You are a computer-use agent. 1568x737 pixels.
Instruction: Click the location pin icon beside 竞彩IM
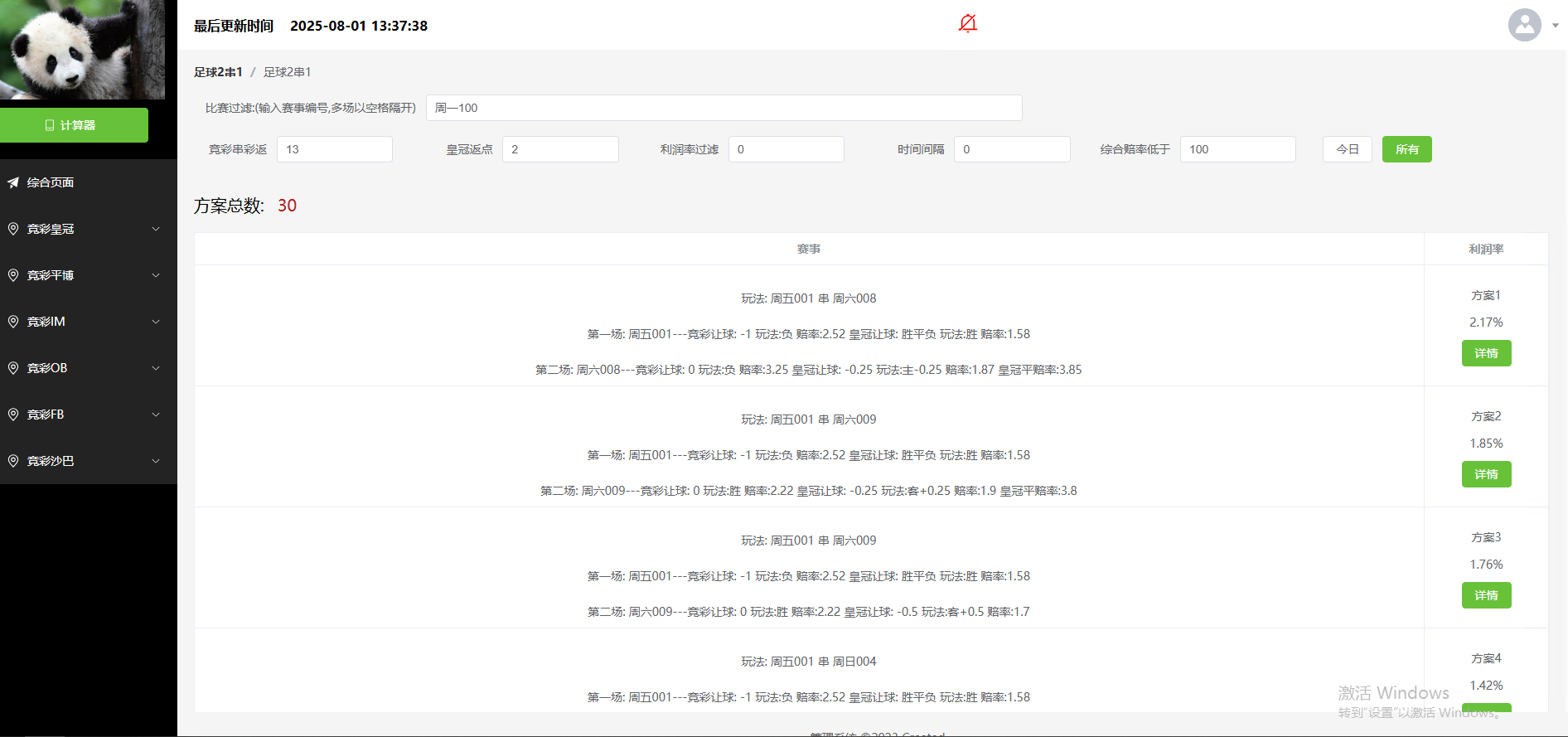[13, 322]
